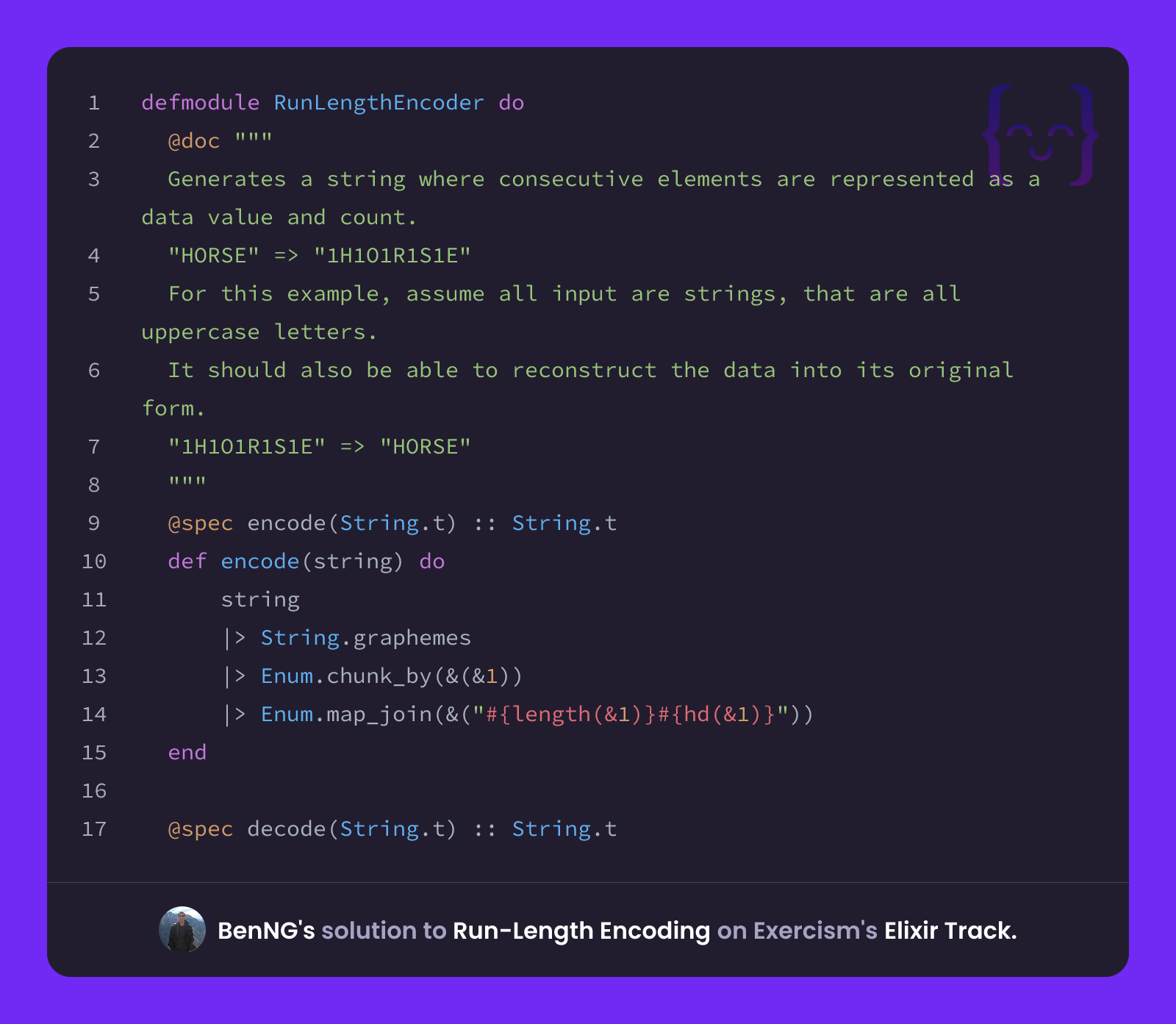1176x1024 pixels.
Task: Click 'It should also be able to reconstruct' line
Action: (x=591, y=370)
